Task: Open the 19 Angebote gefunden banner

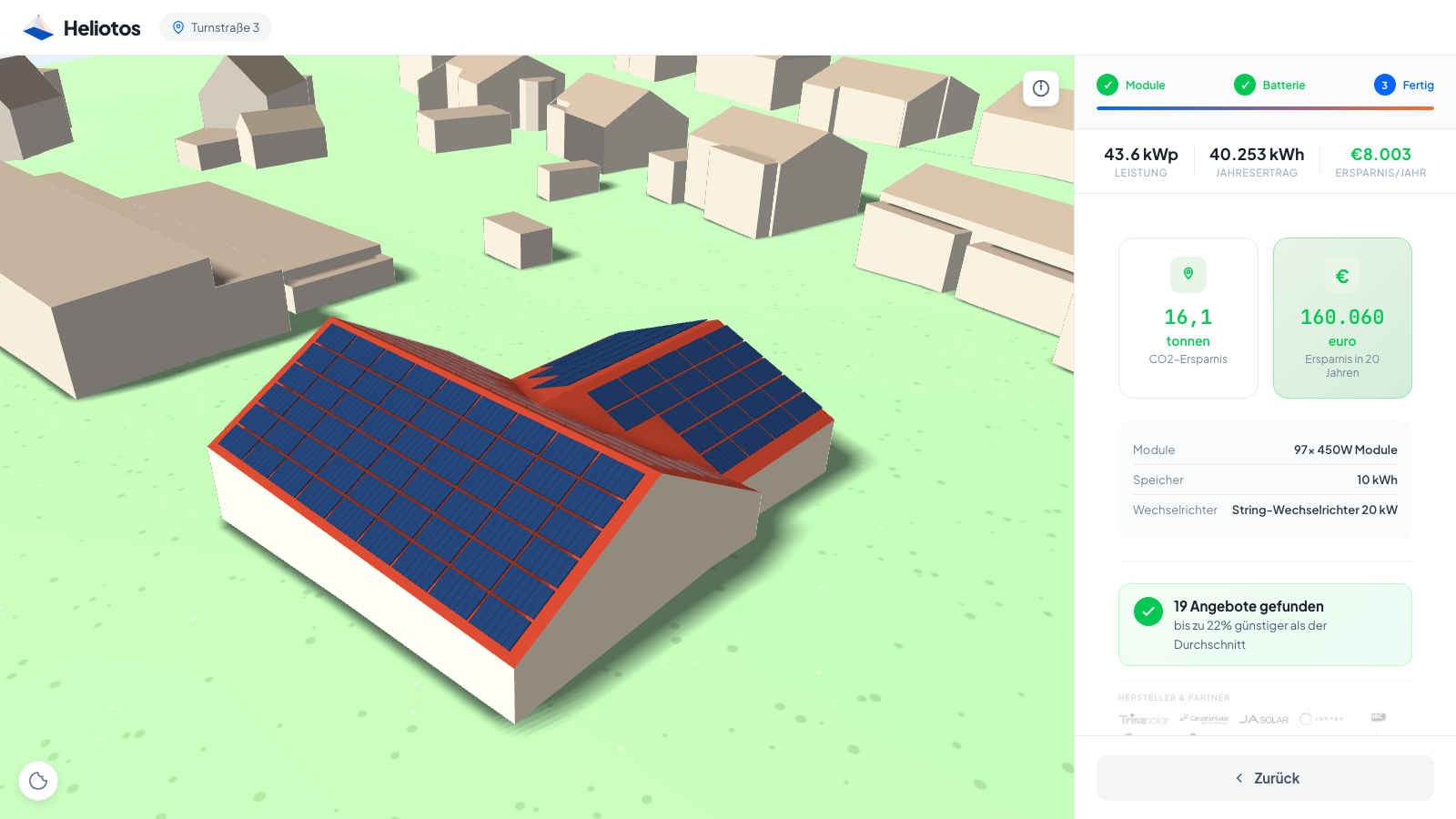Action: click(1265, 624)
